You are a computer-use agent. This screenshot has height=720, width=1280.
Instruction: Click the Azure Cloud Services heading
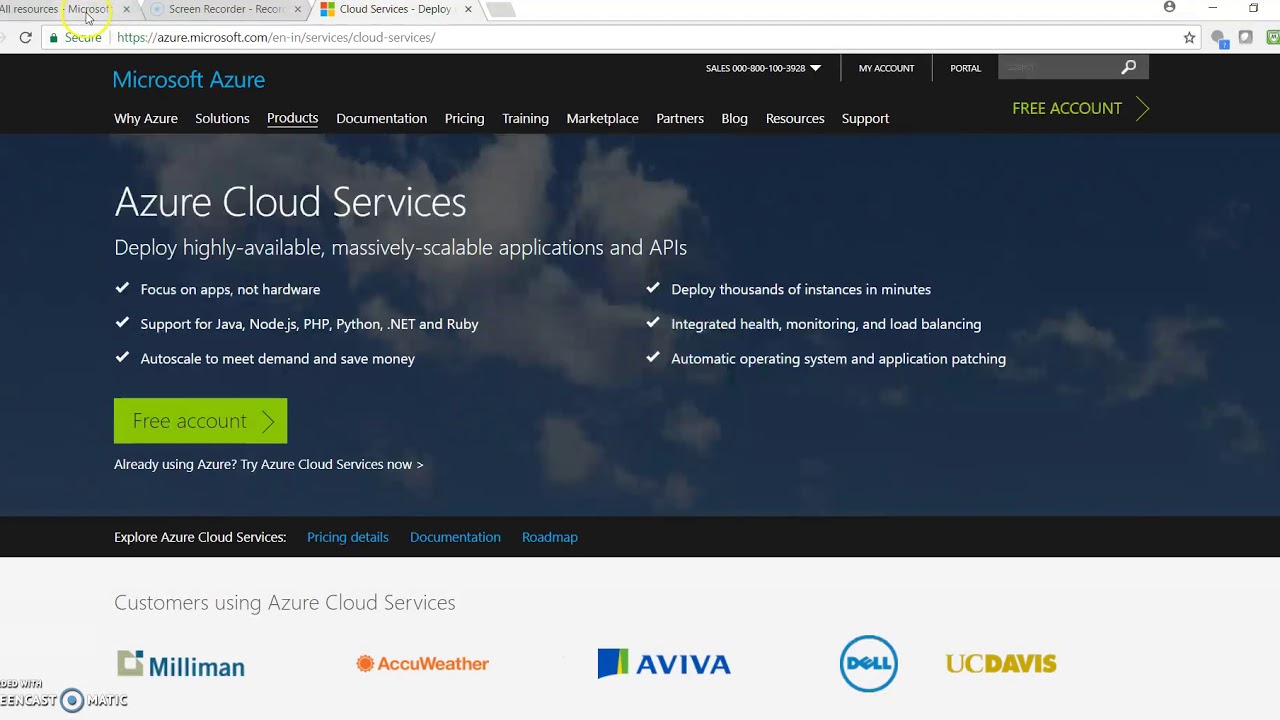point(290,202)
